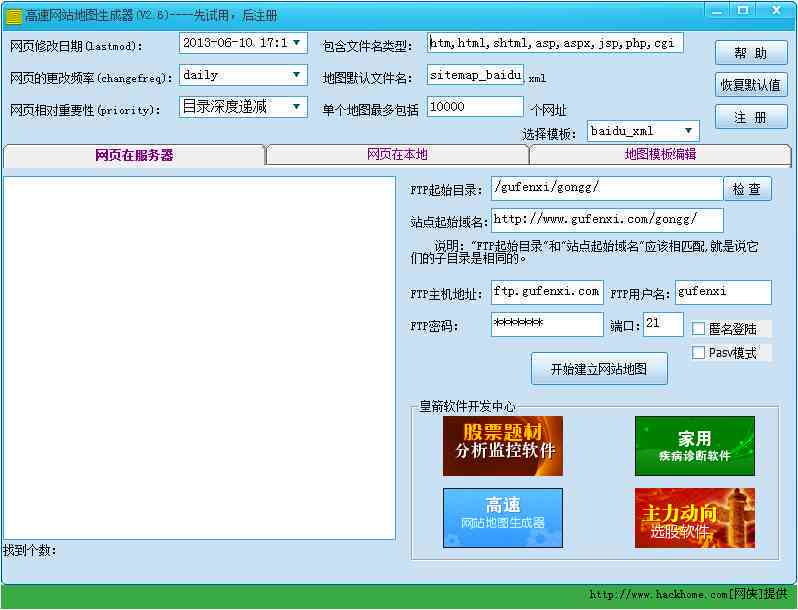
Task: Switch to the 网页在本地 tab
Action: 397,155
